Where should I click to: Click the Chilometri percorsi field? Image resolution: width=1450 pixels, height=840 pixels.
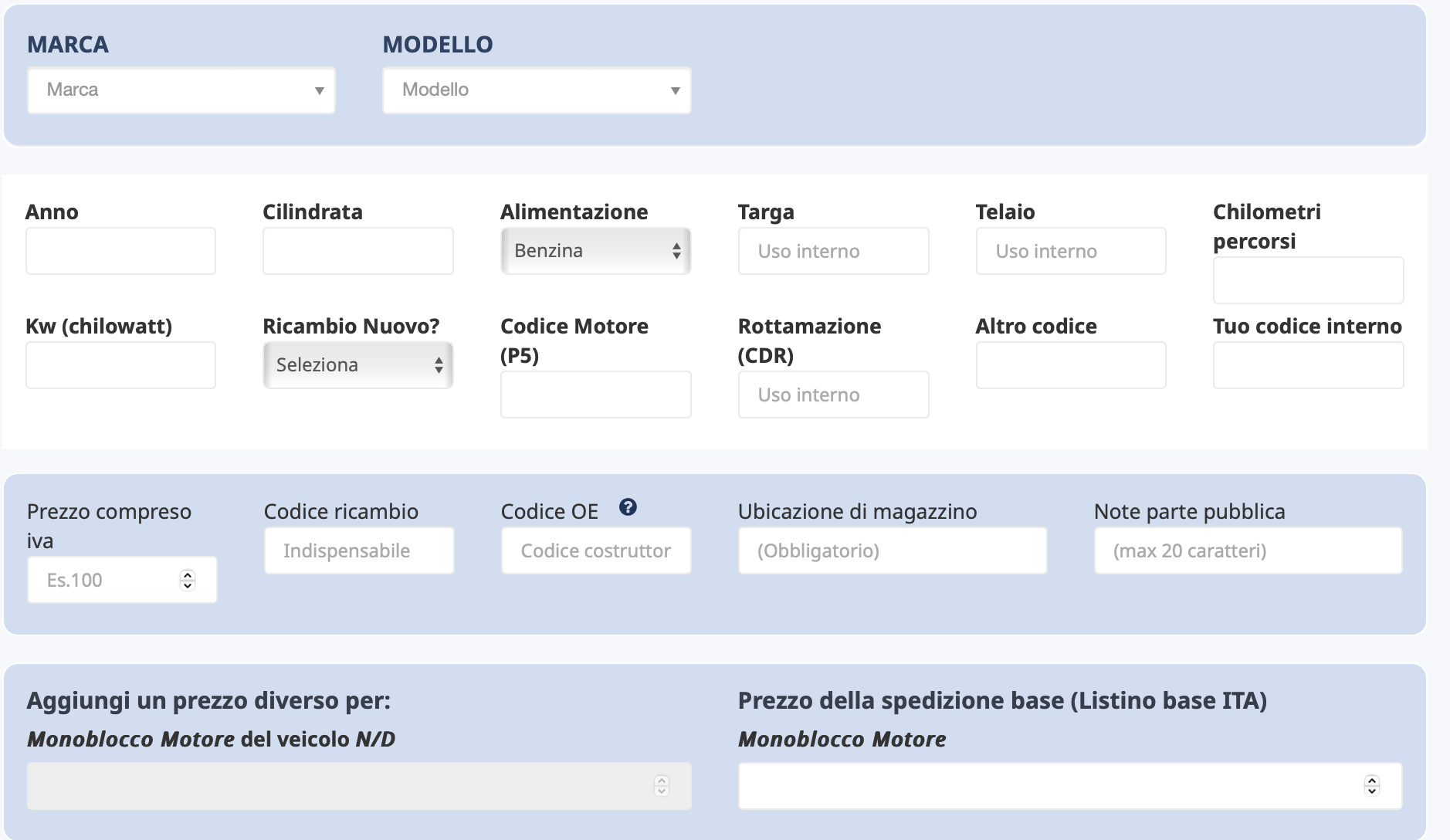pyautogui.click(x=1308, y=280)
